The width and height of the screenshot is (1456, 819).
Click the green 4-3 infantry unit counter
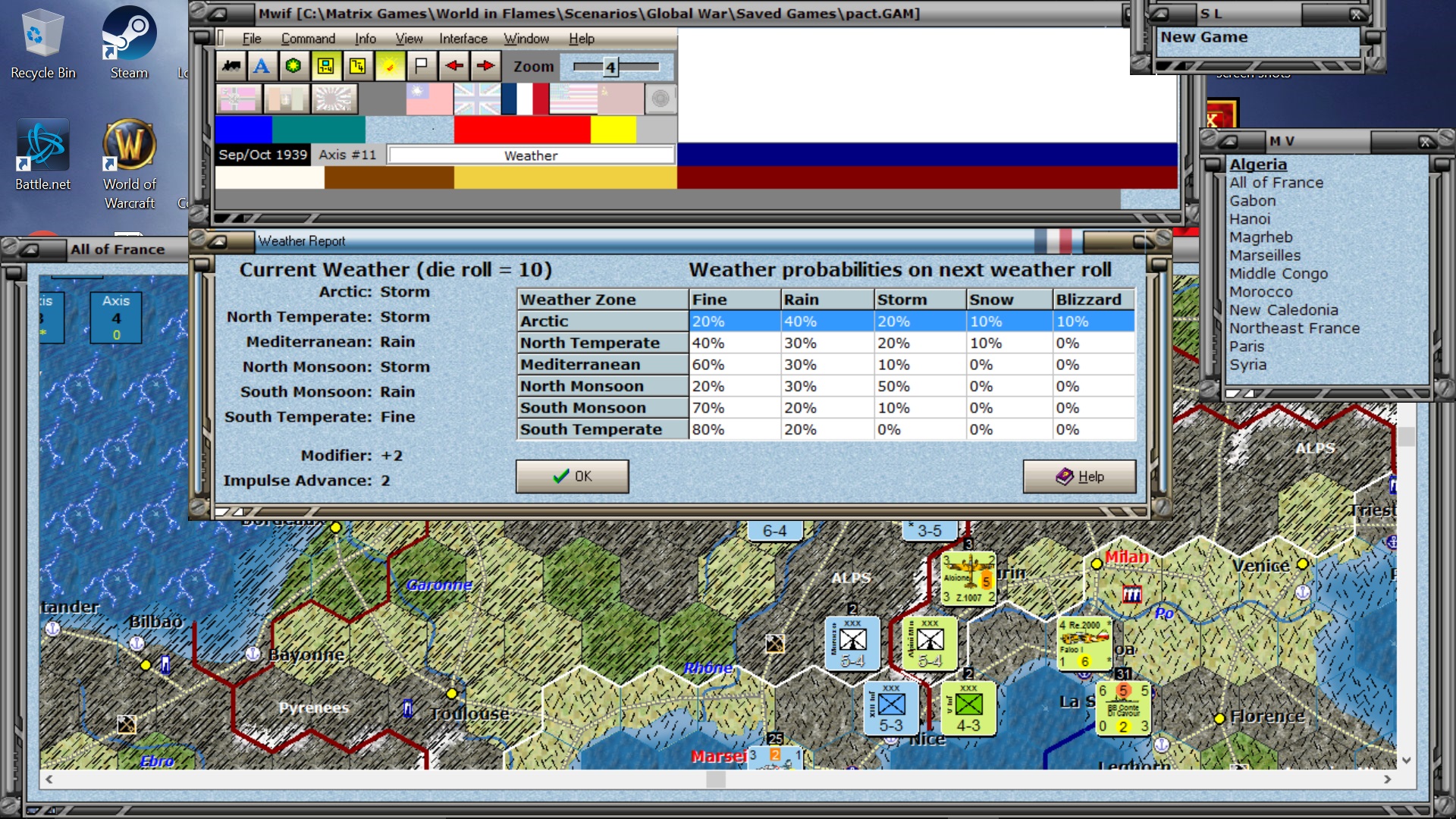coord(968,708)
